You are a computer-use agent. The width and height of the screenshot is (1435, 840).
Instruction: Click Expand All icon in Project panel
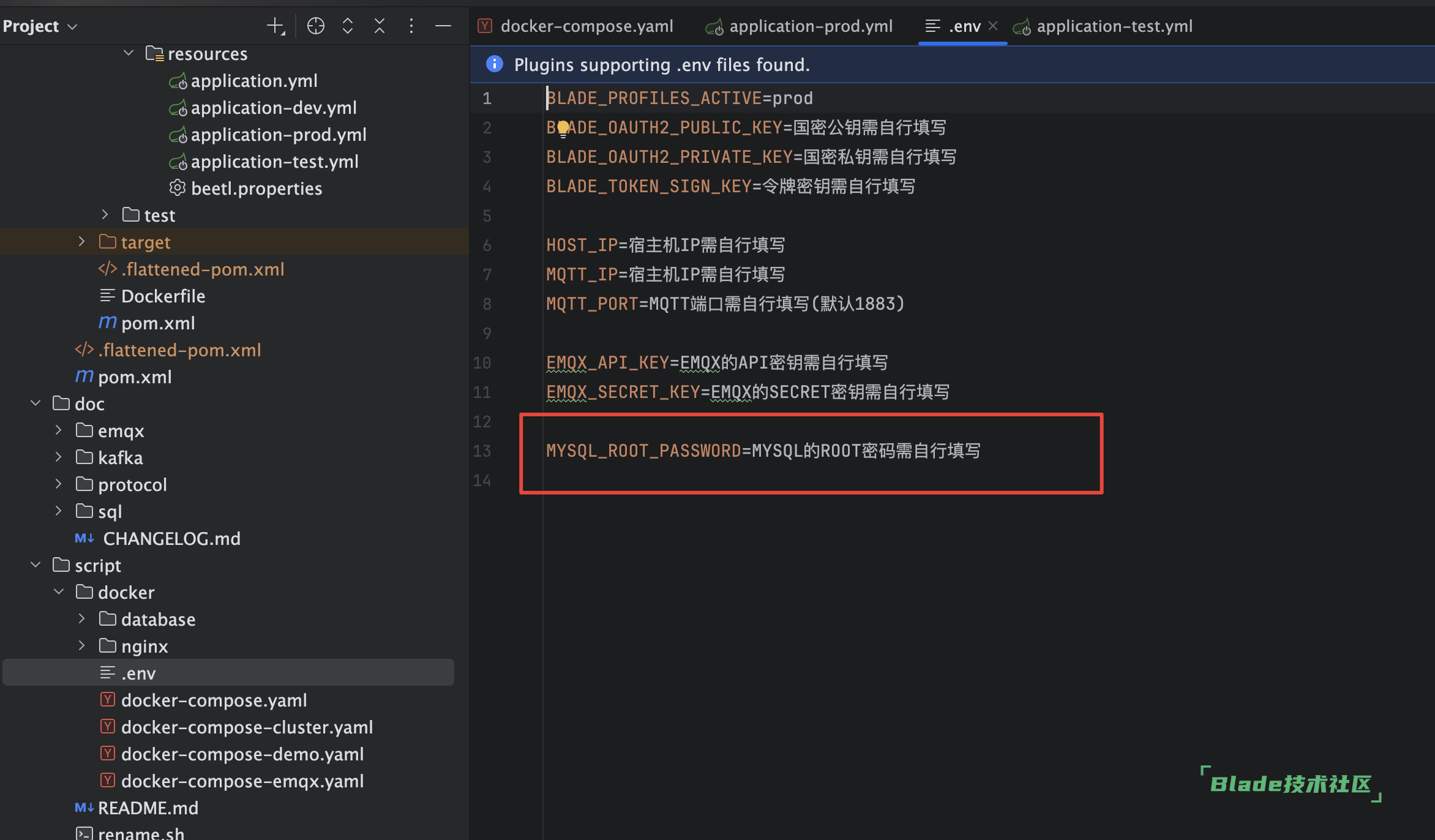(x=348, y=26)
